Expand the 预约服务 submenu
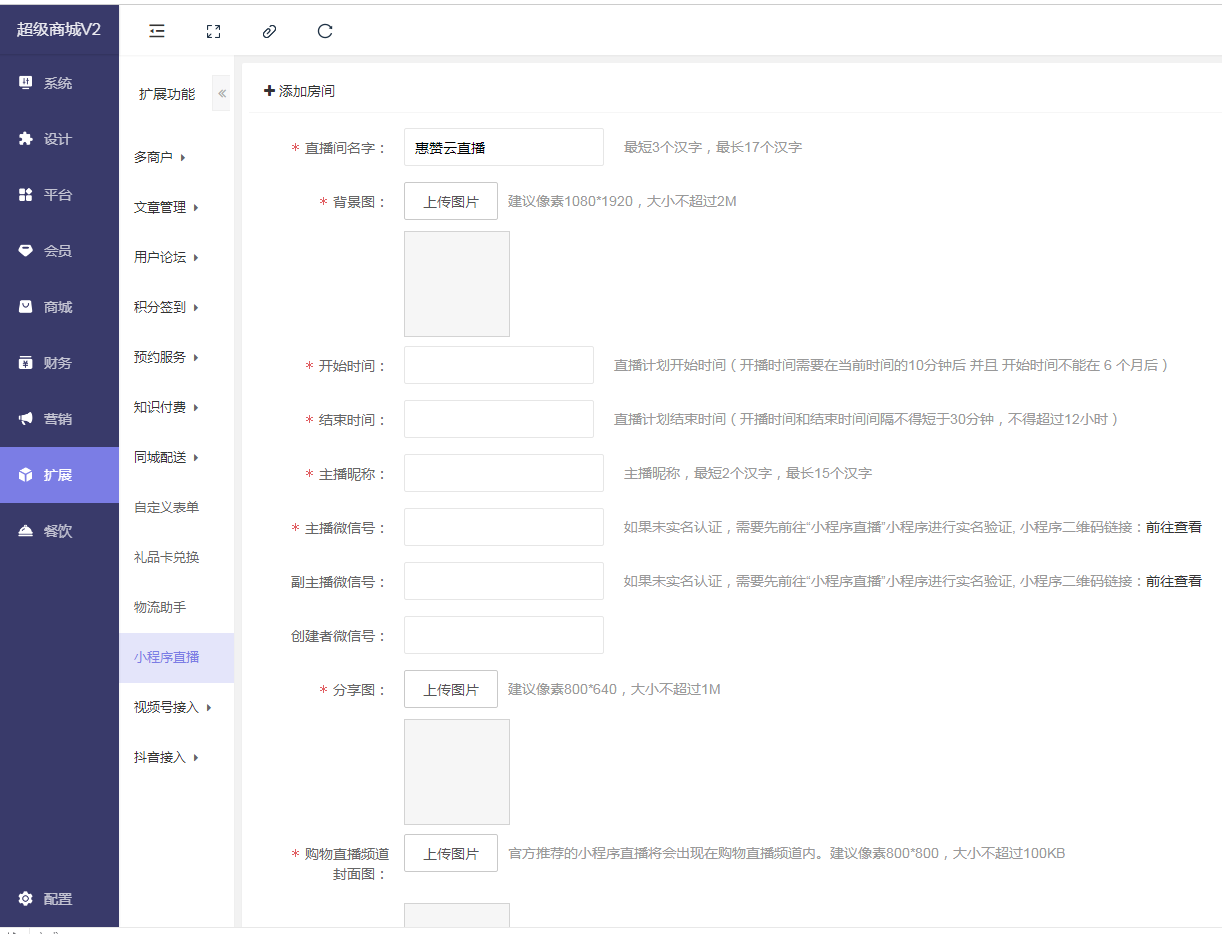This screenshot has width=1222, height=934. pyautogui.click(x=166, y=357)
